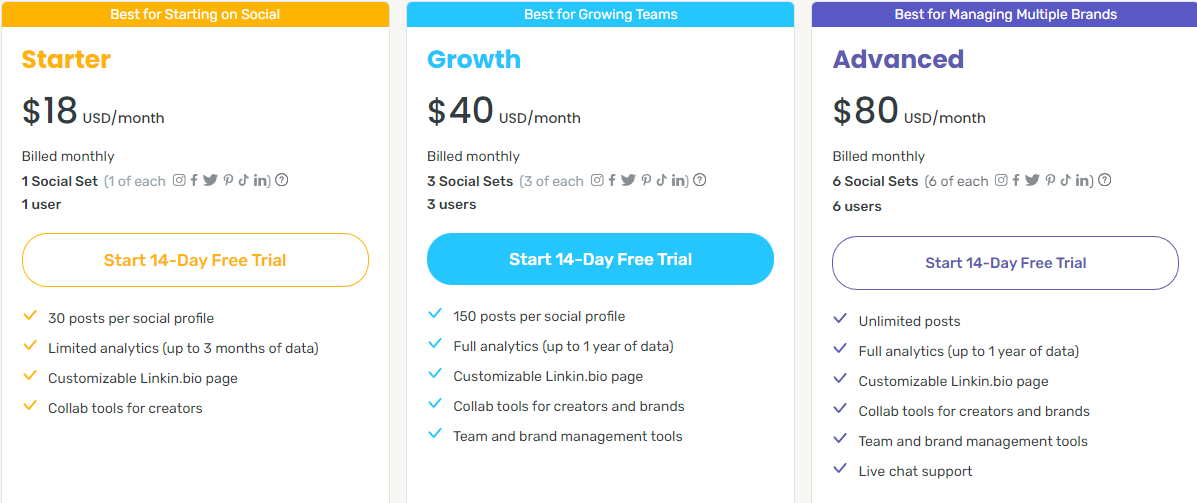Click the Growth plan heading
Screen dimensions: 1197x503
point(474,59)
